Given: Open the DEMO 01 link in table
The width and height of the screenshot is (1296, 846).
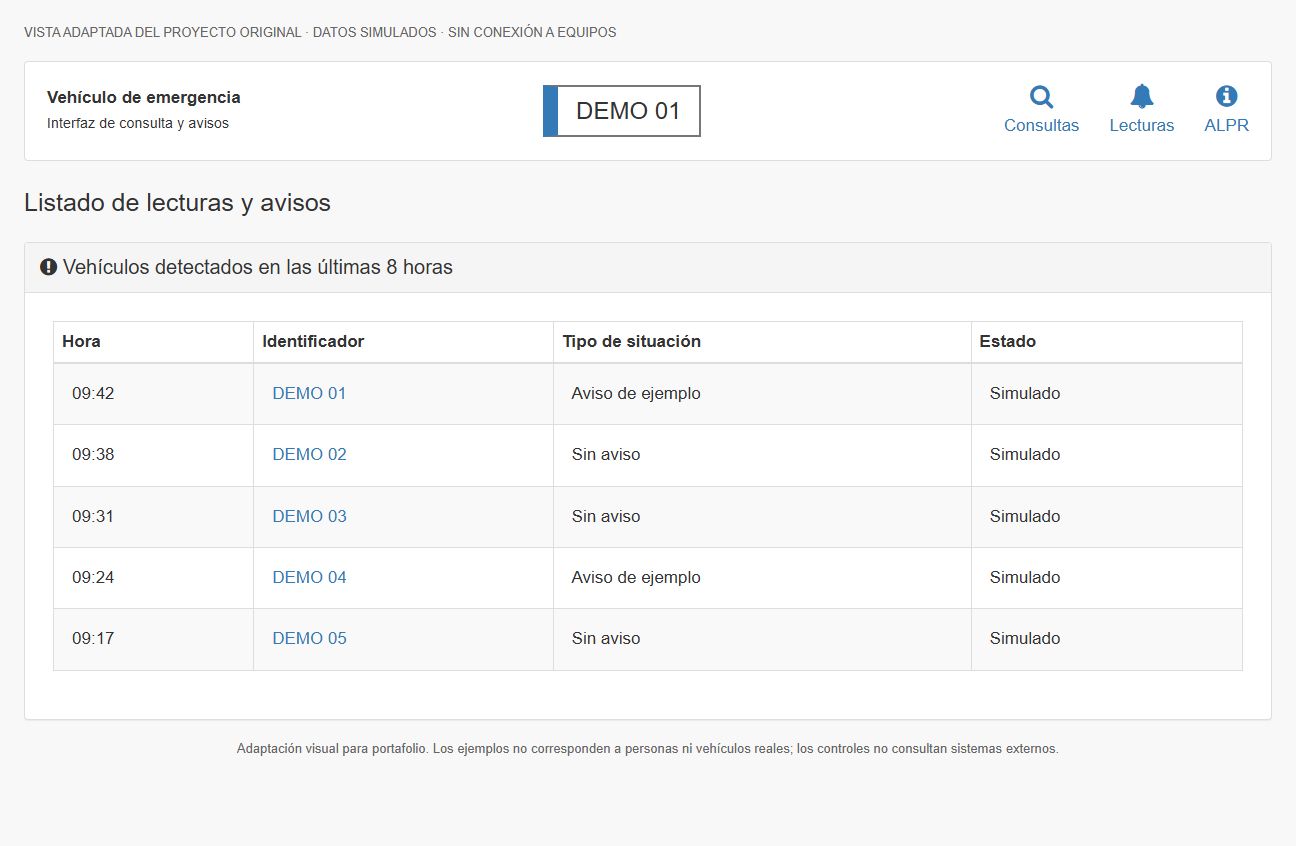Looking at the screenshot, I should click(x=309, y=393).
